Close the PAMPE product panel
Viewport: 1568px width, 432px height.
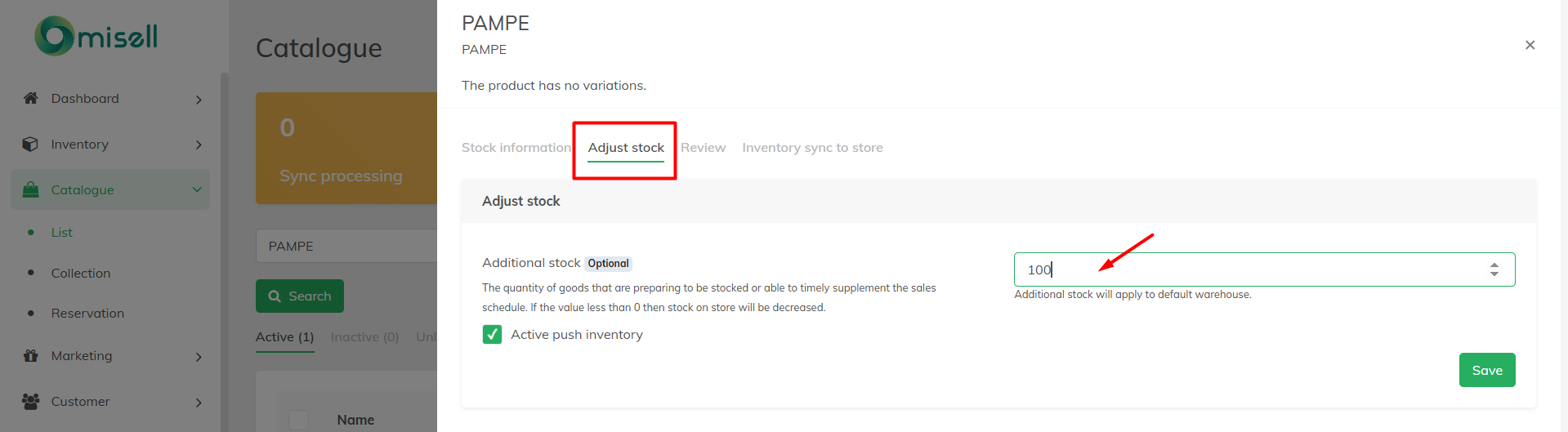pos(1530,45)
